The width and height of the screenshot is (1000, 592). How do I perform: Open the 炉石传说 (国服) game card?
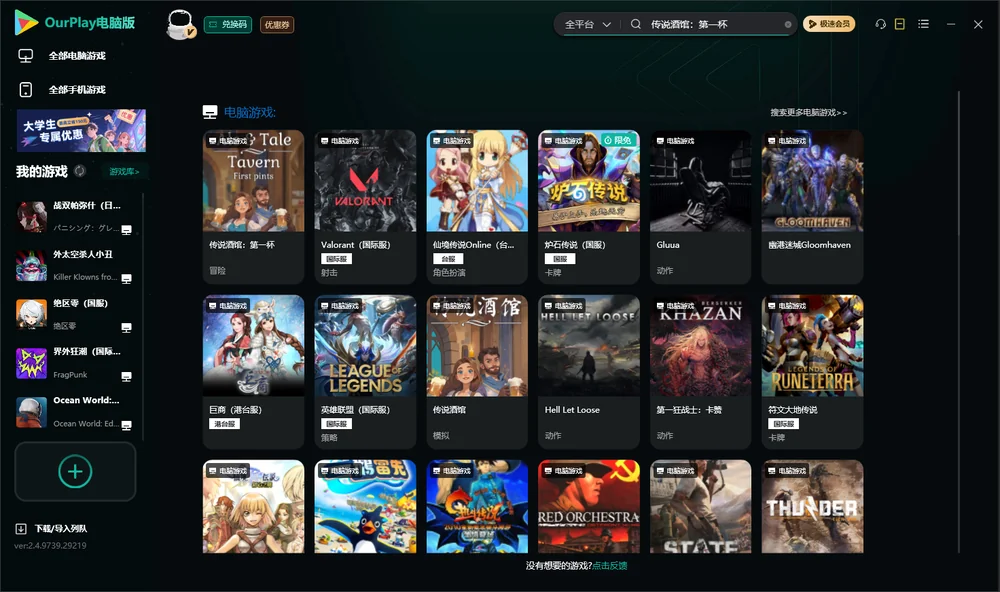pos(589,207)
